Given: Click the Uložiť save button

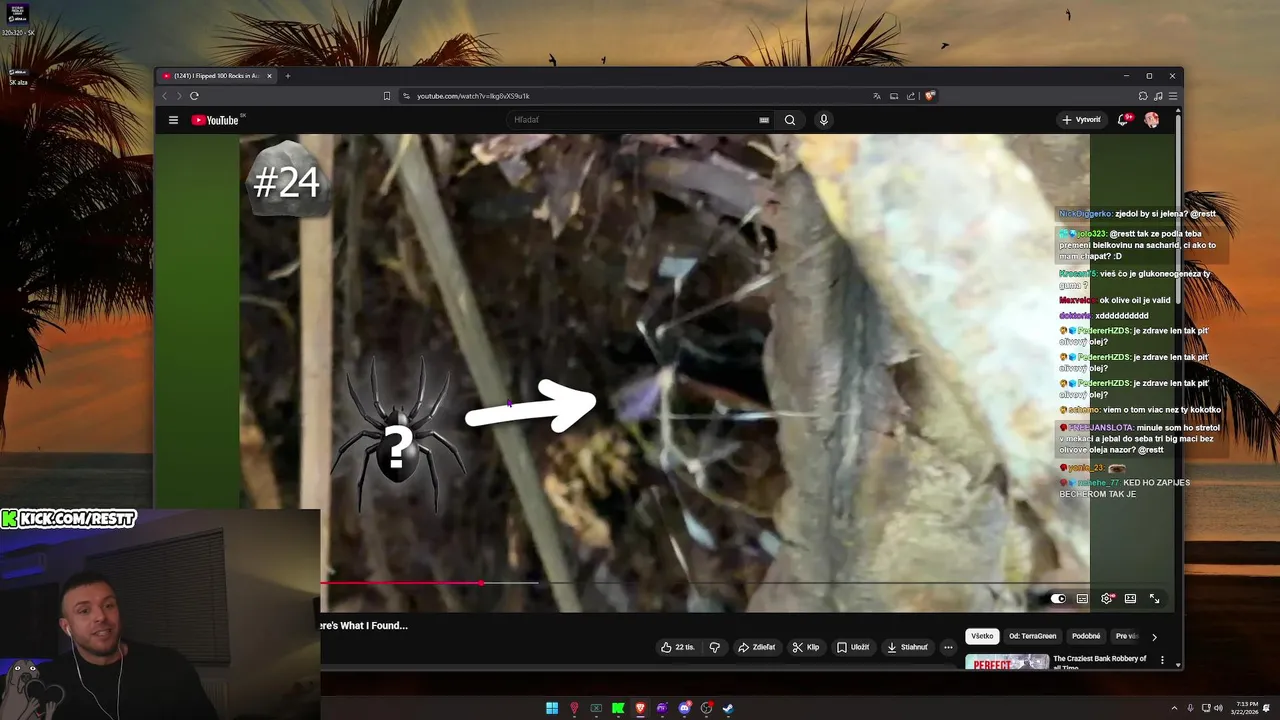Looking at the screenshot, I should 853,647.
